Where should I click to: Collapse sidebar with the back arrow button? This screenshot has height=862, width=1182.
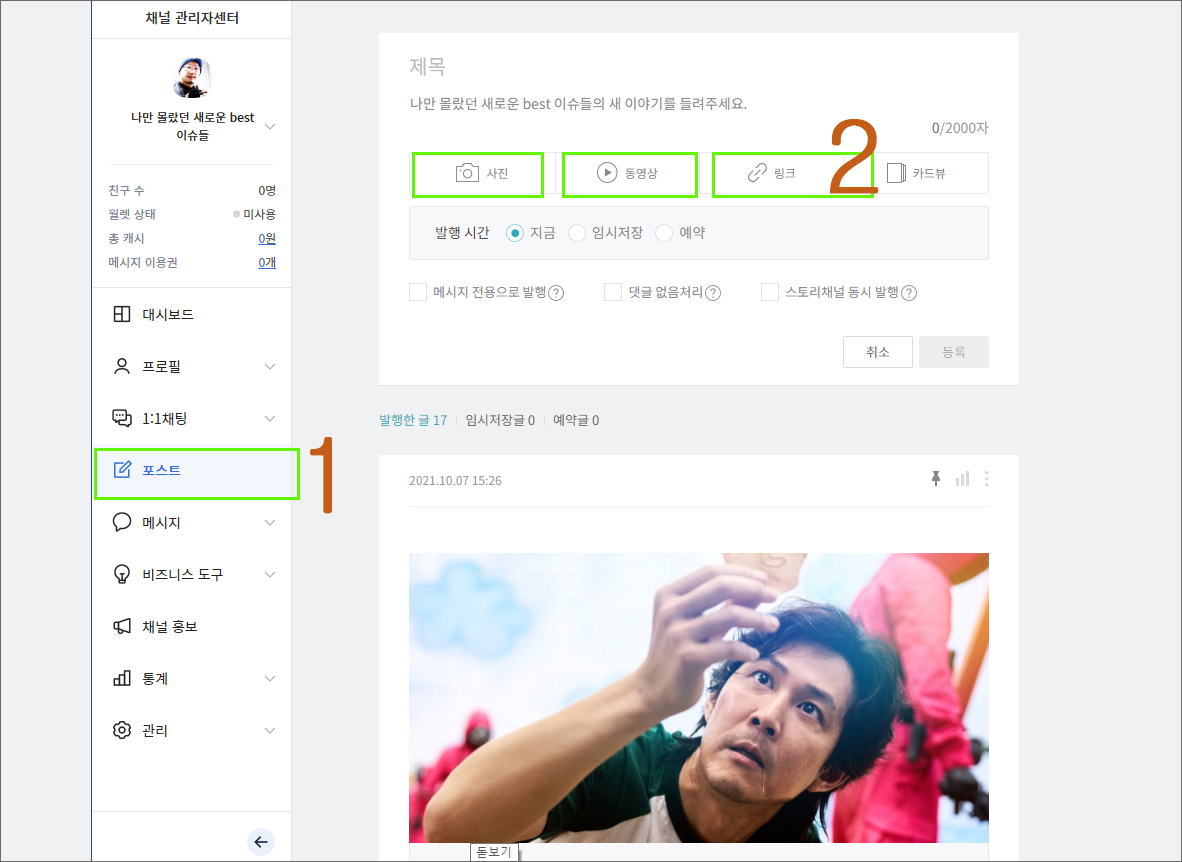(x=261, y=842)
